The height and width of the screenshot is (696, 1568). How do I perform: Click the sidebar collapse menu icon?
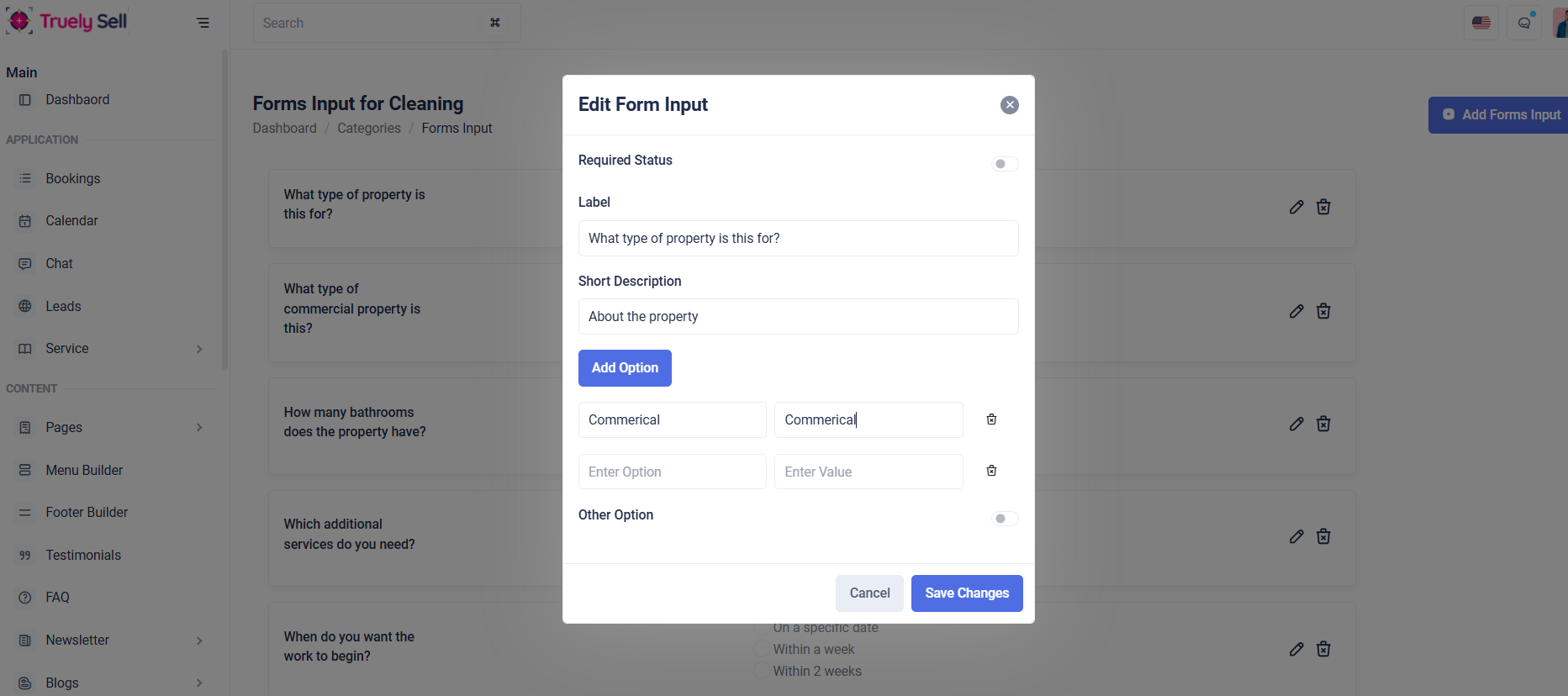[x=203, y=23]
